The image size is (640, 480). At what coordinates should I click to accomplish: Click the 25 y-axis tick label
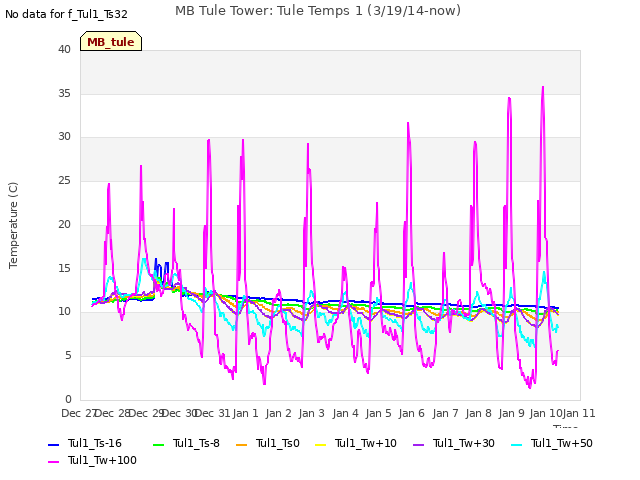pyautogui.click(x=64, y=180)
